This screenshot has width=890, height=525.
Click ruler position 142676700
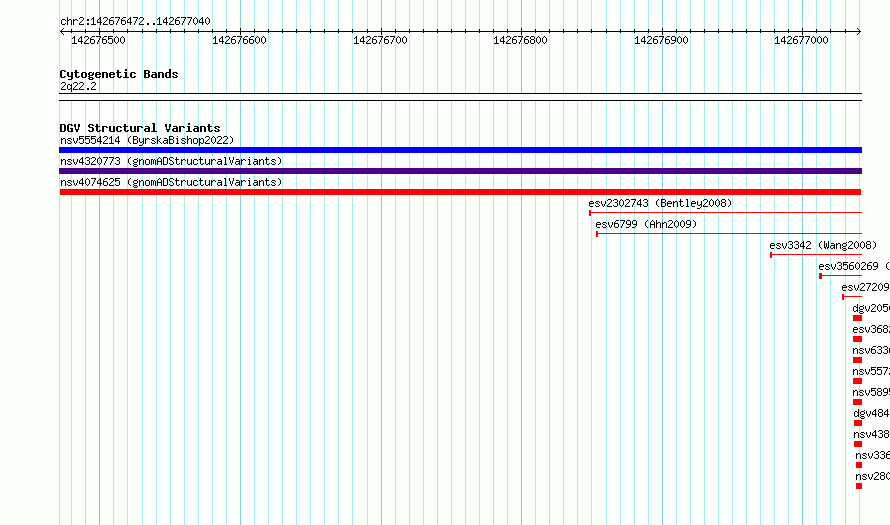(380, 40)
